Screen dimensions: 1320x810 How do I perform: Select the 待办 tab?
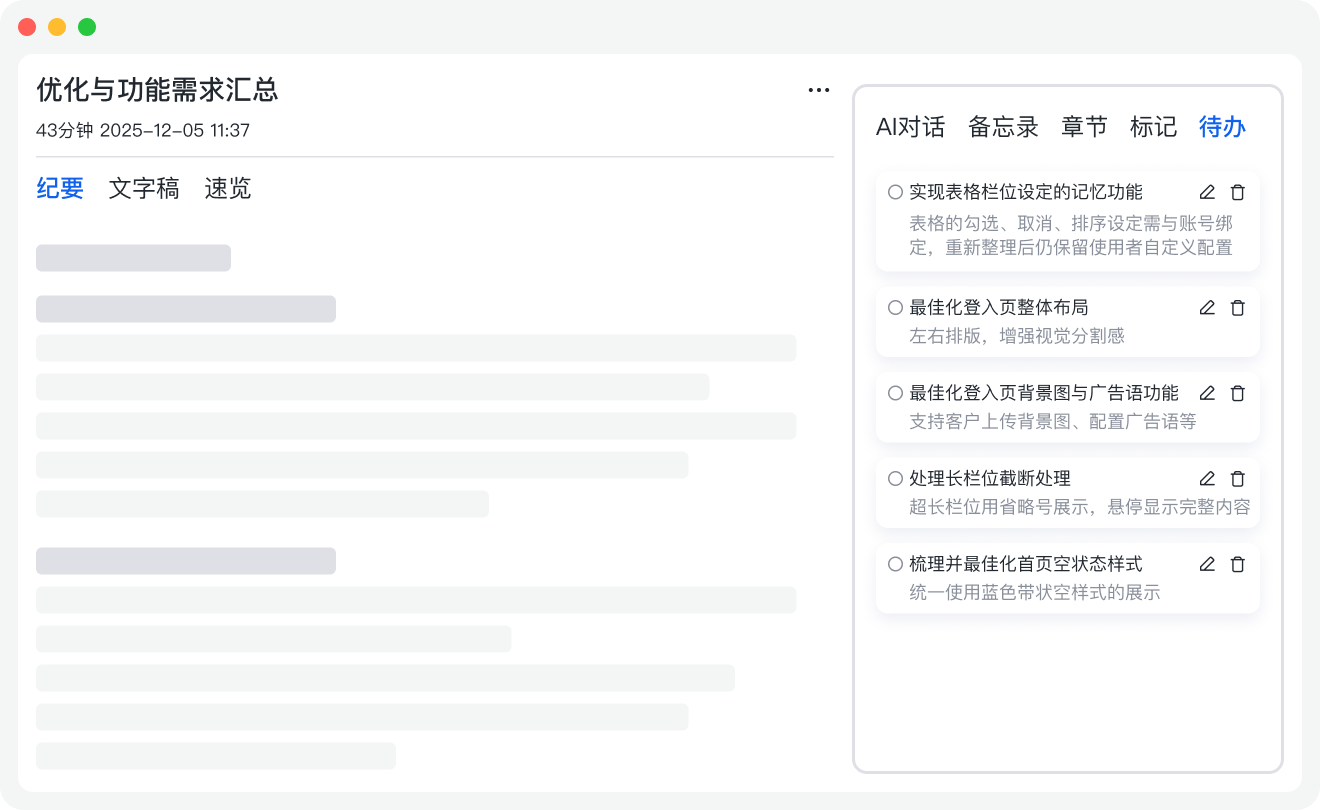pyautogui.click(x=1222, y=127)
